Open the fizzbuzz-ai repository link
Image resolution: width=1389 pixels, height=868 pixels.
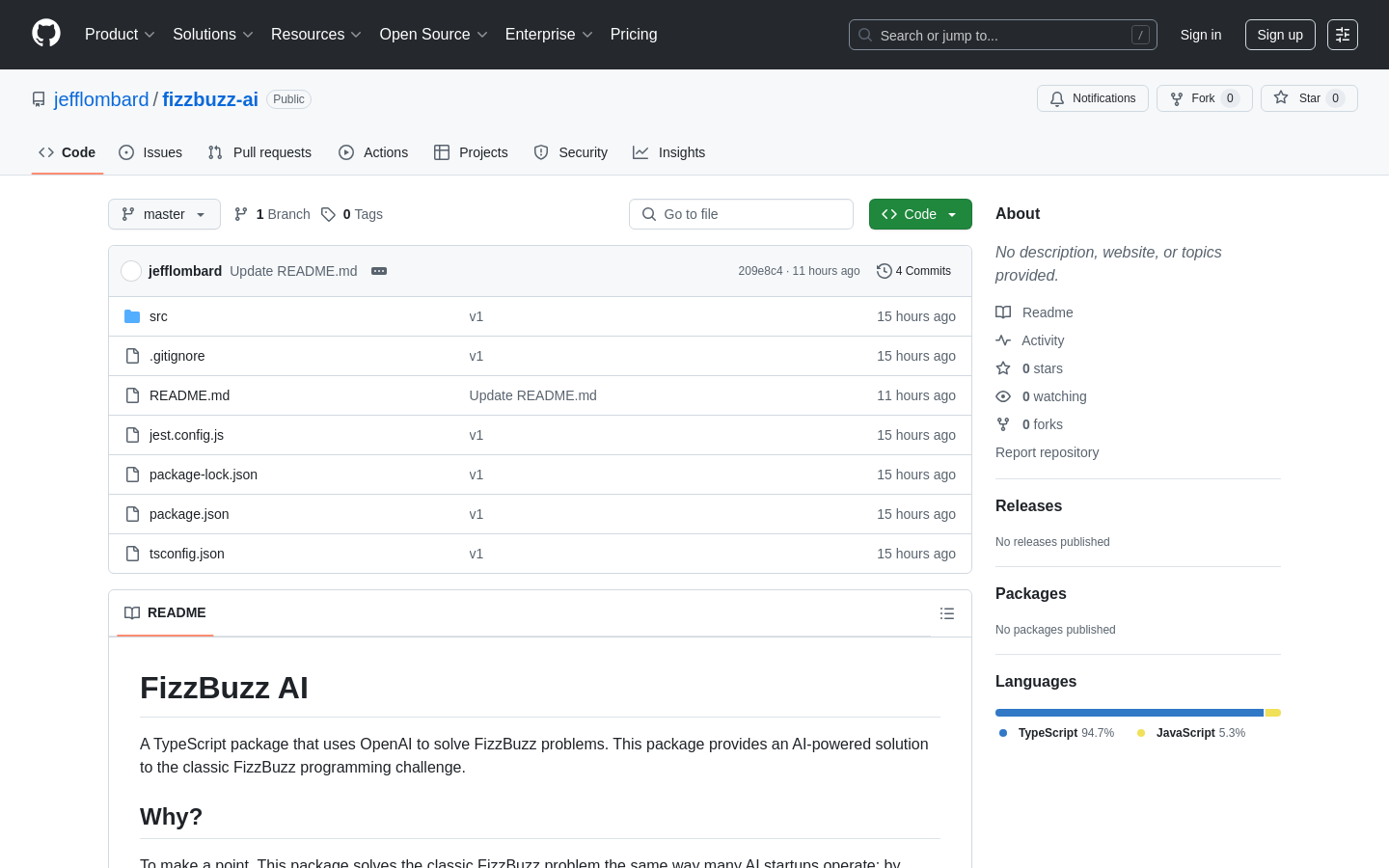click(x=210, y=99)
